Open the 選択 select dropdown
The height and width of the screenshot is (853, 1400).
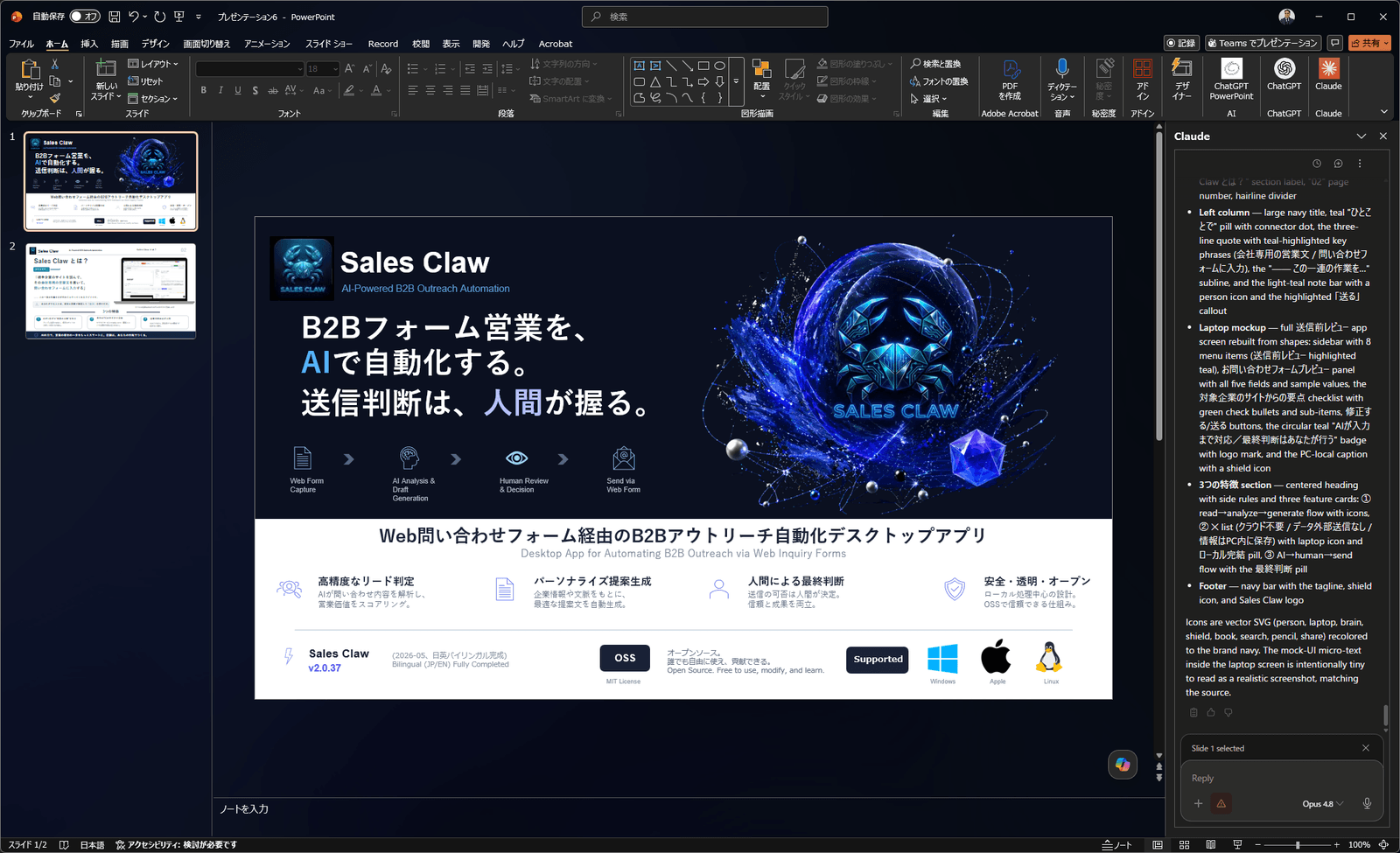tap(928, 99)
